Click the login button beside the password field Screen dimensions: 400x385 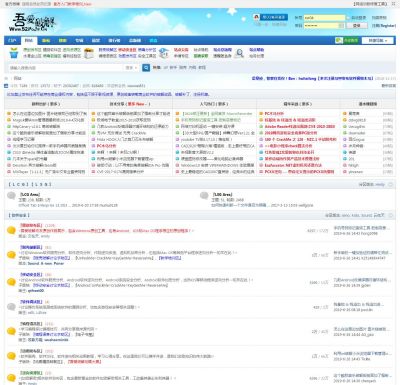tap(357, 26)
